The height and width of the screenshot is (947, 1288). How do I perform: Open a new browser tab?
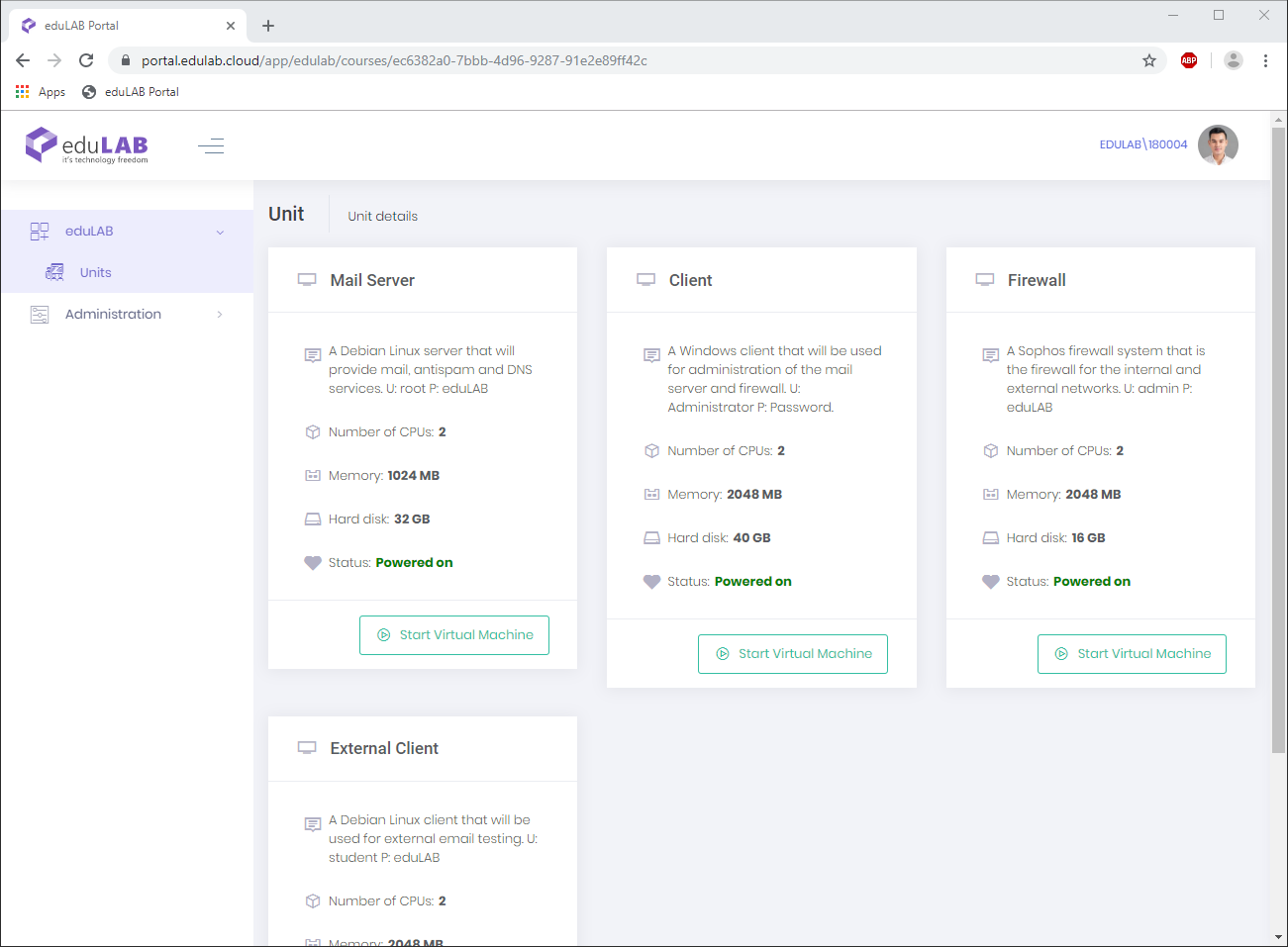[268, 26]
